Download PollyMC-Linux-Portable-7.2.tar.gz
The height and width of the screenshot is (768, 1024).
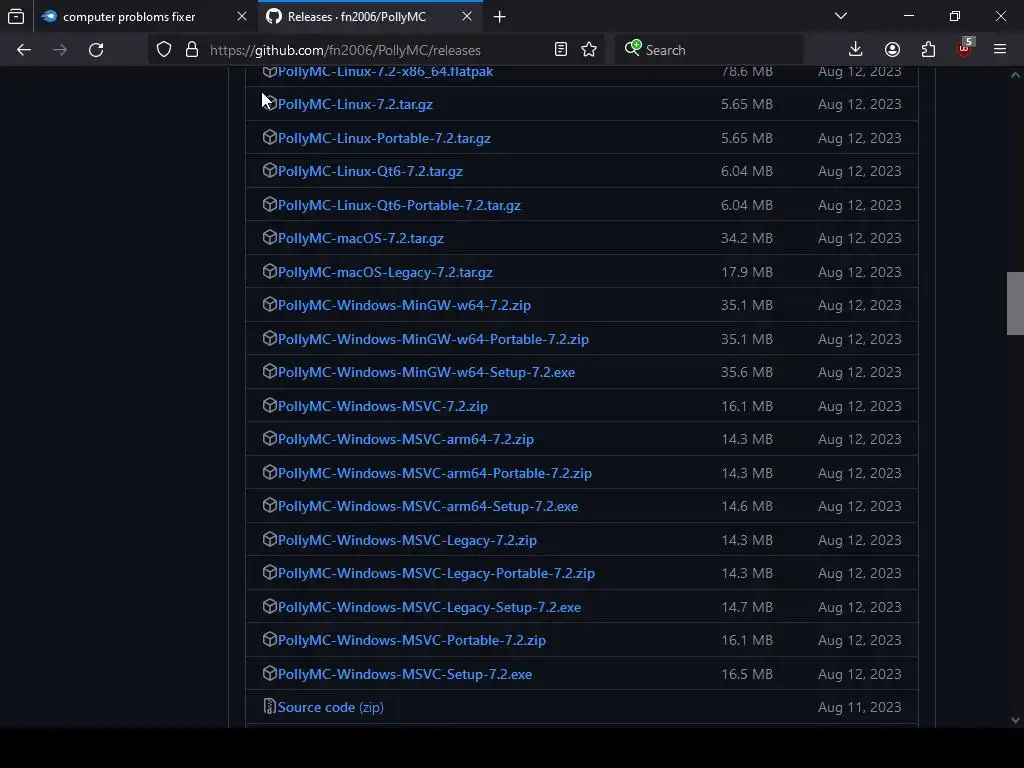(384, 138)
